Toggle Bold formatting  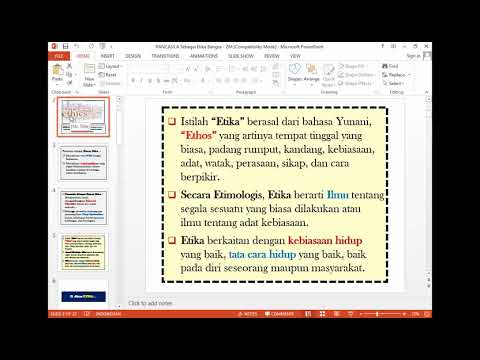[133, 81]
